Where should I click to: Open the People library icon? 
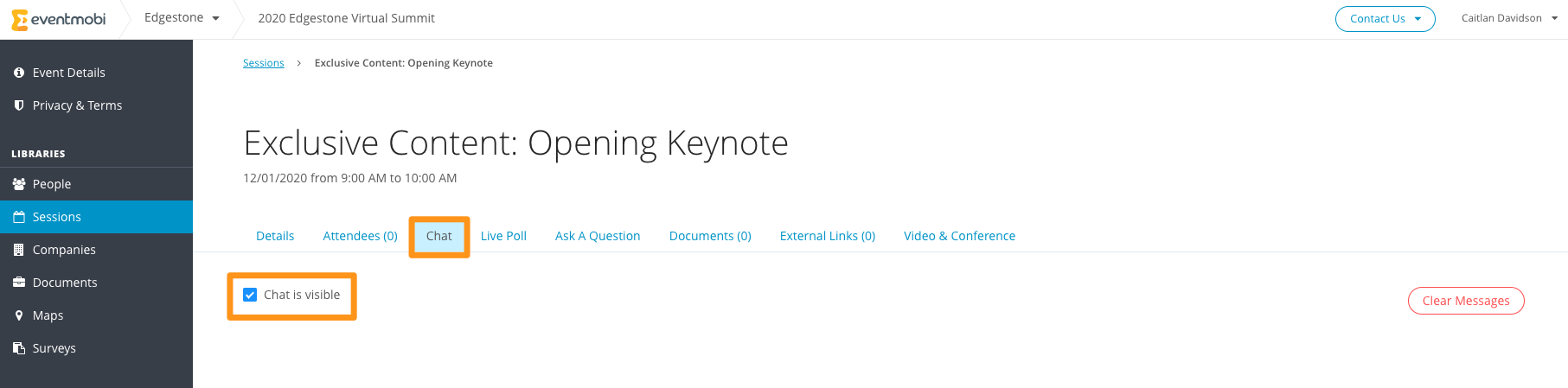[x=19, y=184]
